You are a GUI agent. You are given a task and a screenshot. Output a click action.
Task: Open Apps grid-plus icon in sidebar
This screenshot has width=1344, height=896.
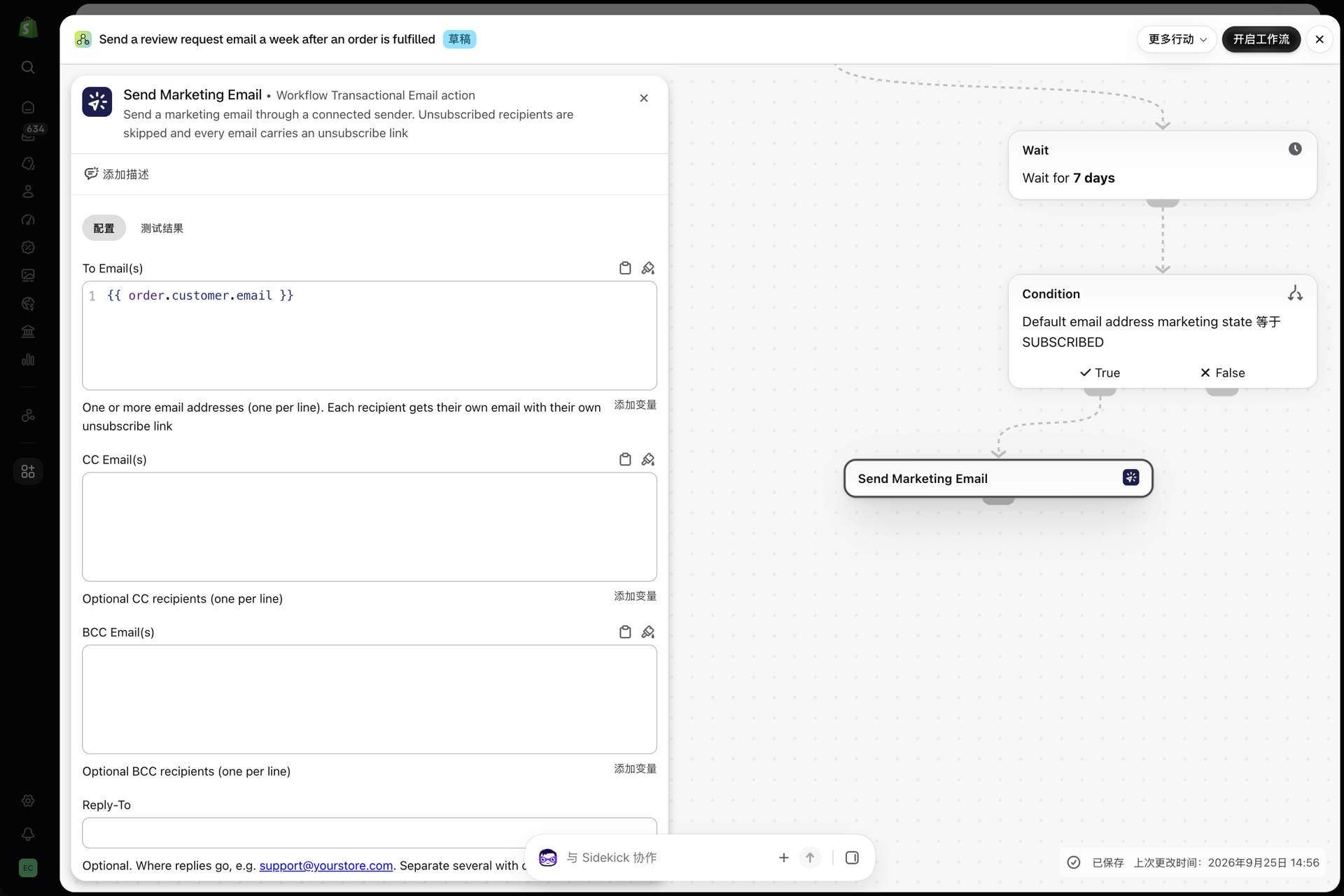(28, 471)
